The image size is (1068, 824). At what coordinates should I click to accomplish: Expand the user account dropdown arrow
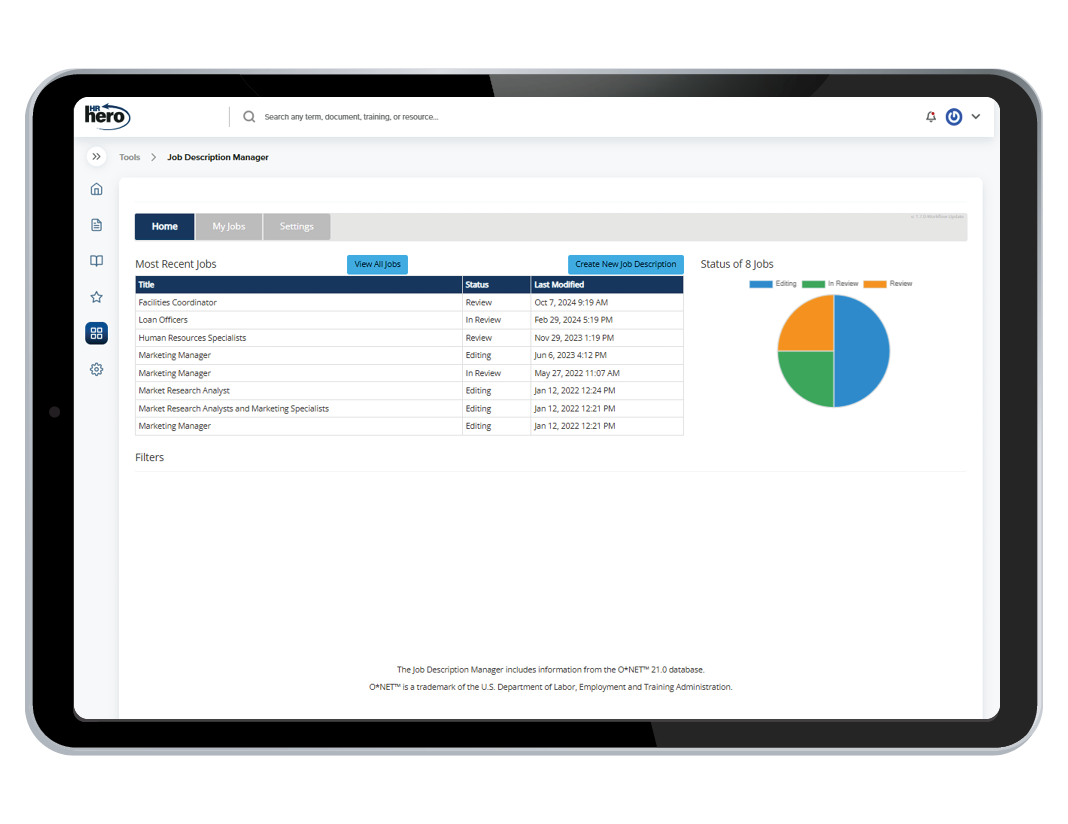[x=976, y=117]
